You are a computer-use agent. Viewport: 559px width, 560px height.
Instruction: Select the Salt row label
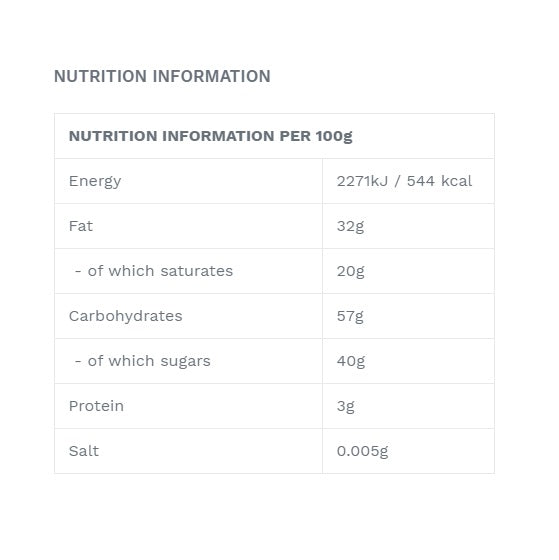[84, 451]
